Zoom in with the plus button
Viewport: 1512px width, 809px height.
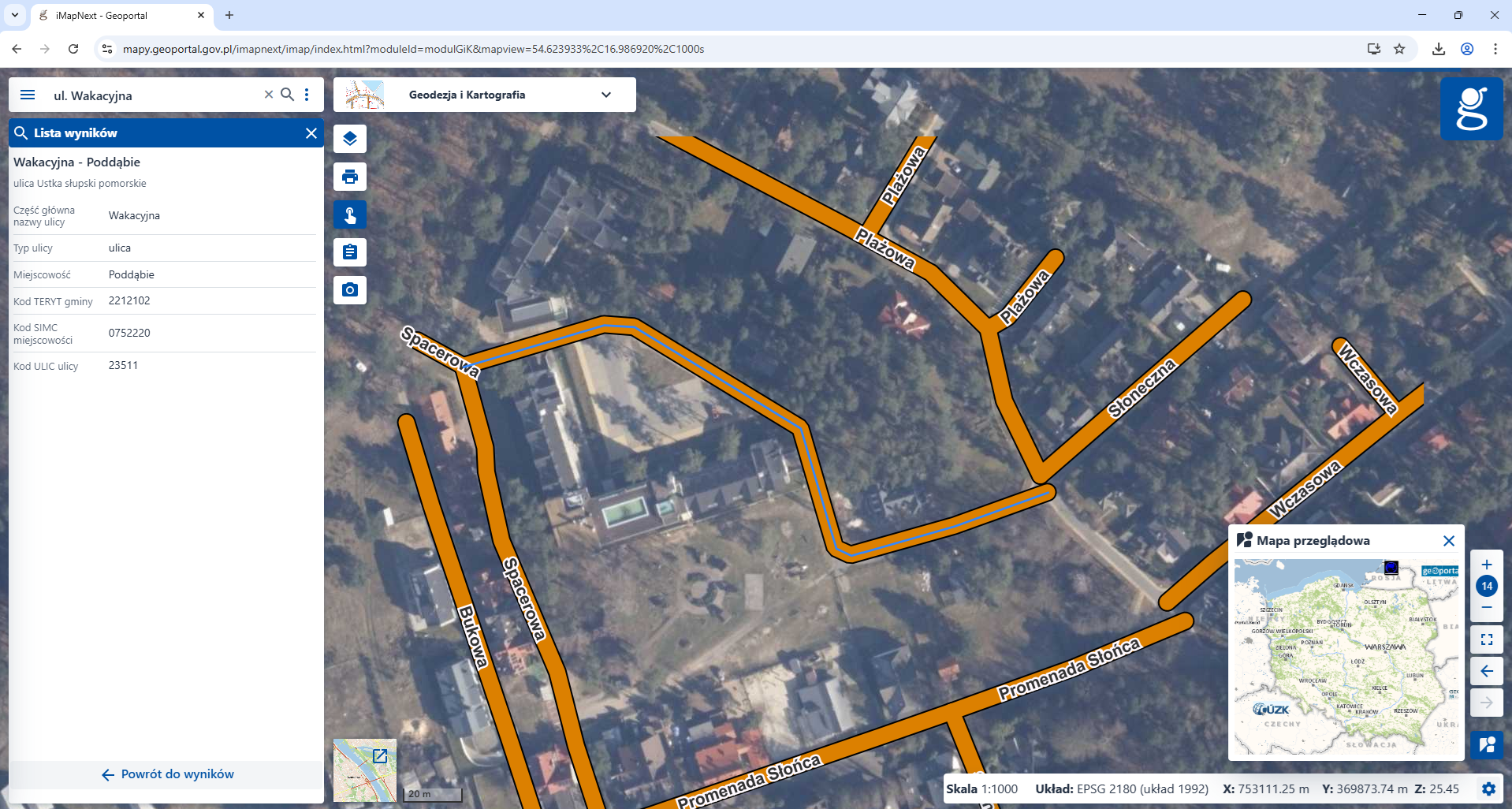tap(1487, 565)
